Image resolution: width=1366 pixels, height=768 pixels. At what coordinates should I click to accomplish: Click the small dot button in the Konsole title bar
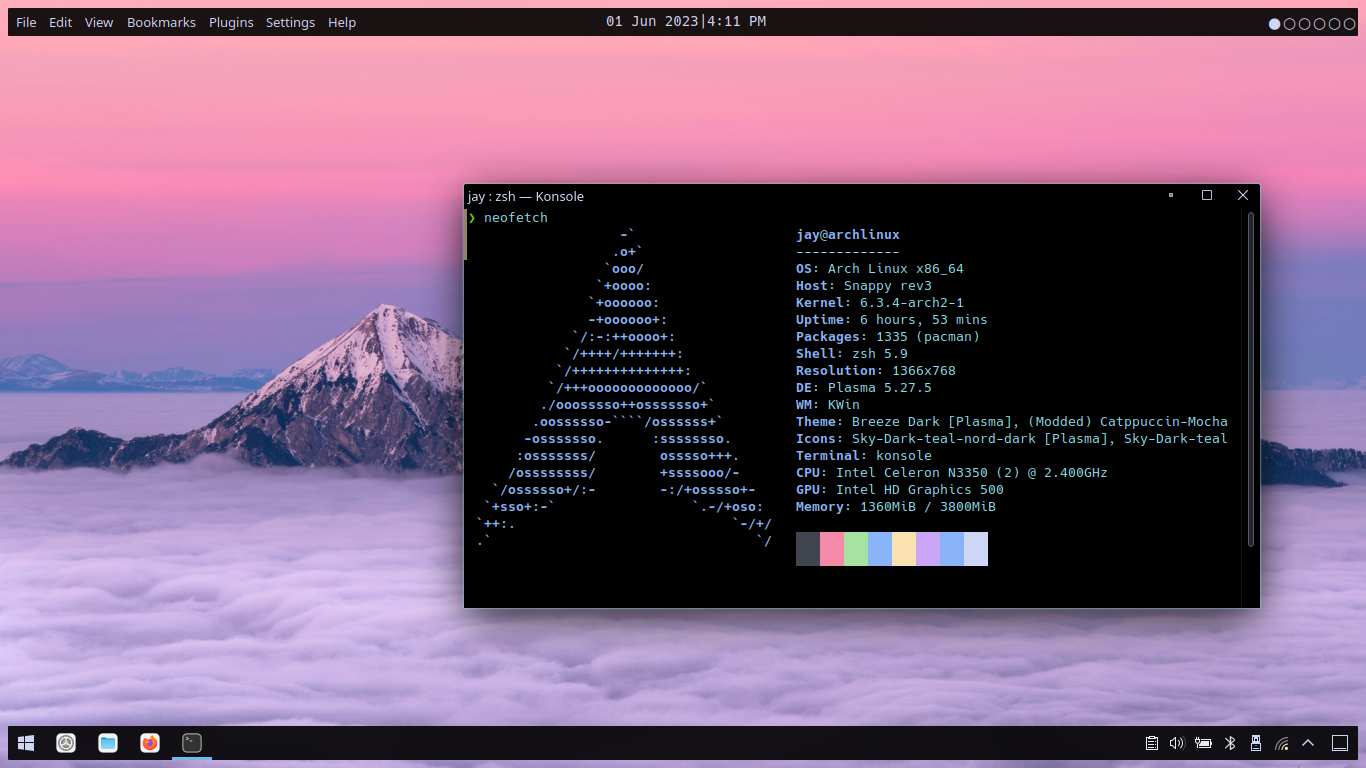(1171, 196)
